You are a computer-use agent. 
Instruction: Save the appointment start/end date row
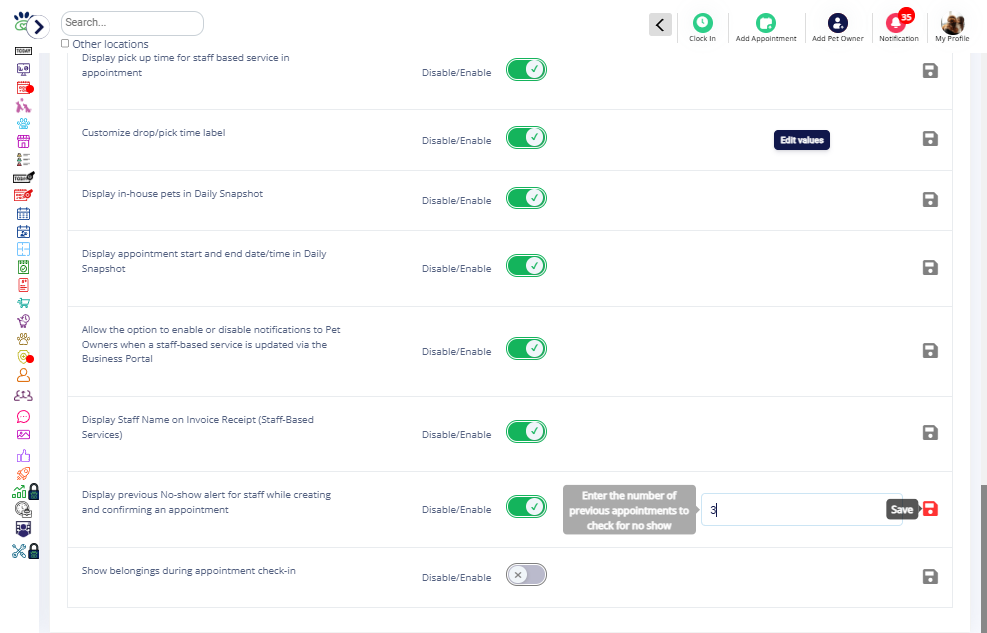(x=930, y=267)
